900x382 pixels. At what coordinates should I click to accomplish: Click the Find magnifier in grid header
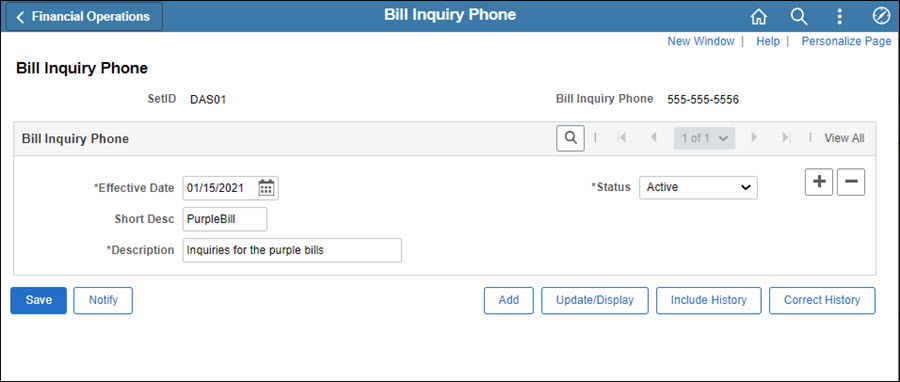[571, 138]
